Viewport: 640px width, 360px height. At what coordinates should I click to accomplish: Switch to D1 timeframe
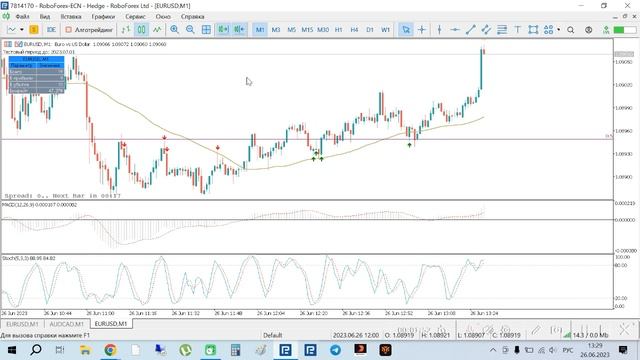click(x=370, y=30)
